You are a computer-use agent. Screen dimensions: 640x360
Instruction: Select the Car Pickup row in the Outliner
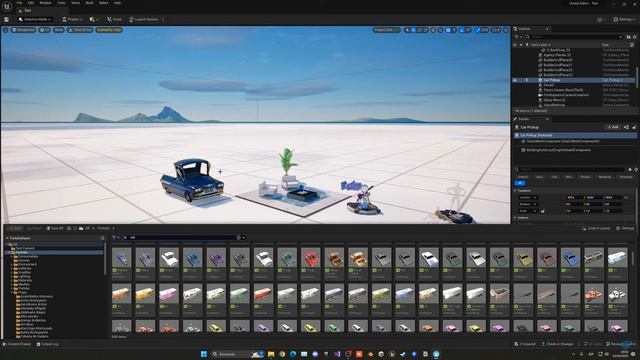pos(574,80)
